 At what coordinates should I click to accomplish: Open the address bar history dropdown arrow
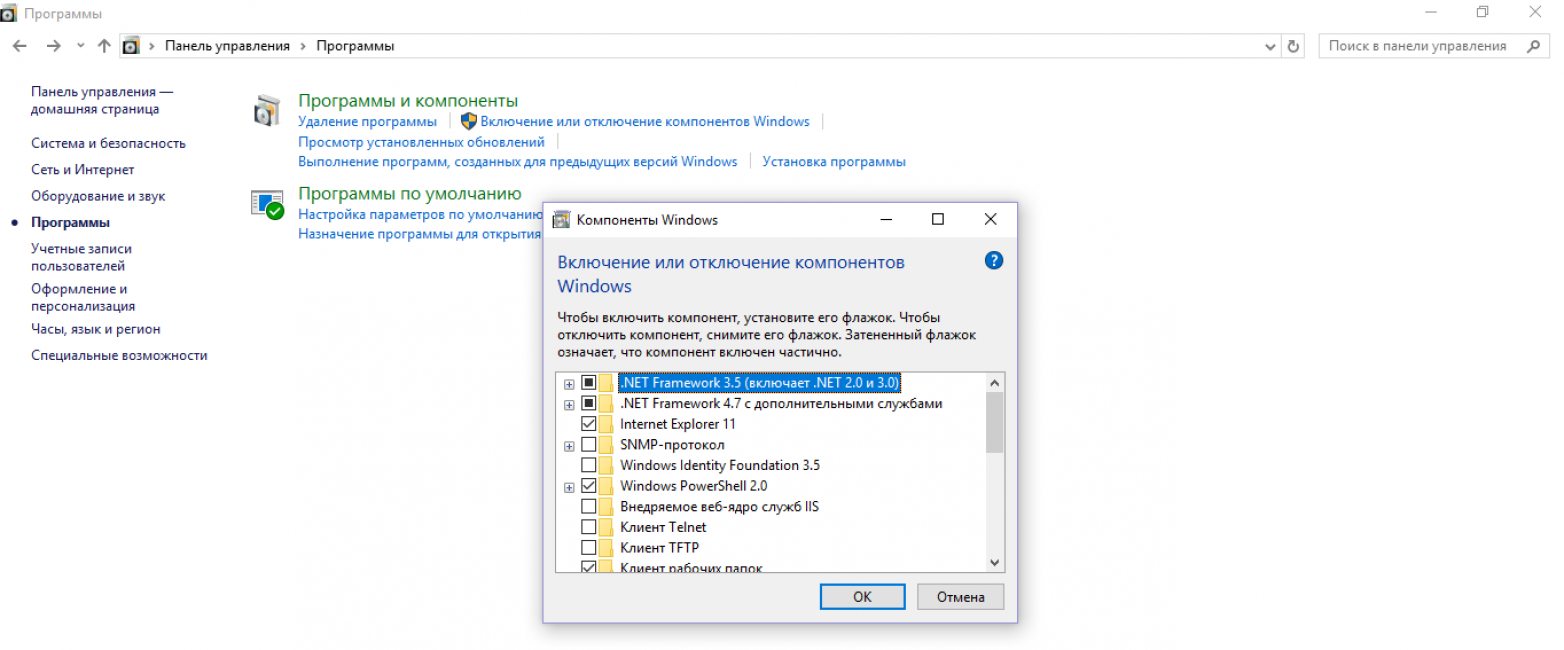(1271, 46)
